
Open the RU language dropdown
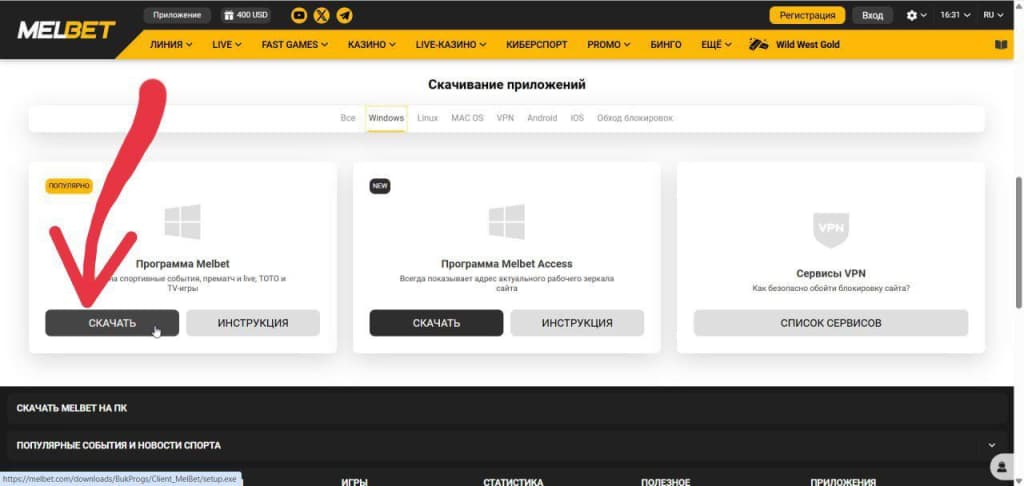tap(993, 15)
